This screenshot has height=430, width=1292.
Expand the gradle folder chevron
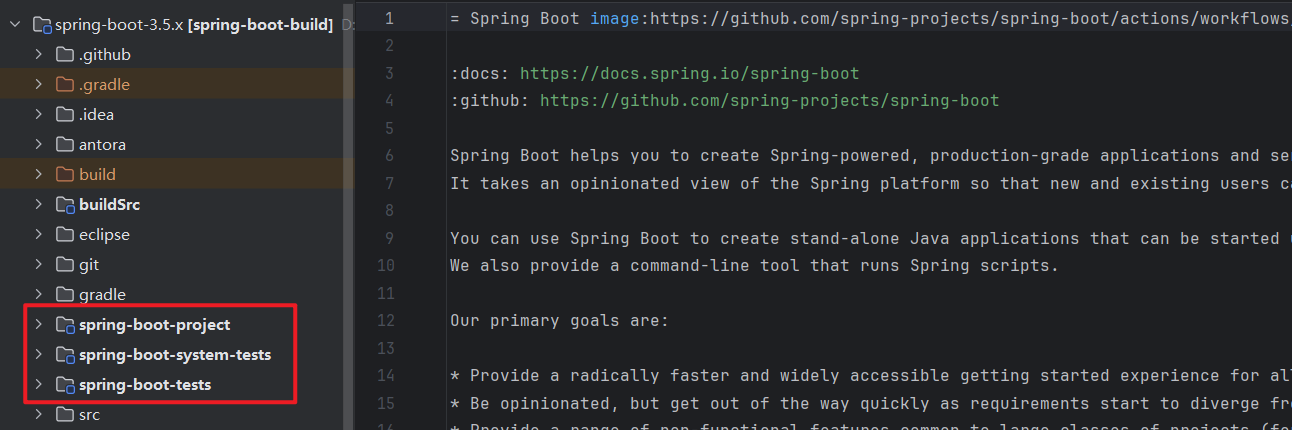[38, 294]
